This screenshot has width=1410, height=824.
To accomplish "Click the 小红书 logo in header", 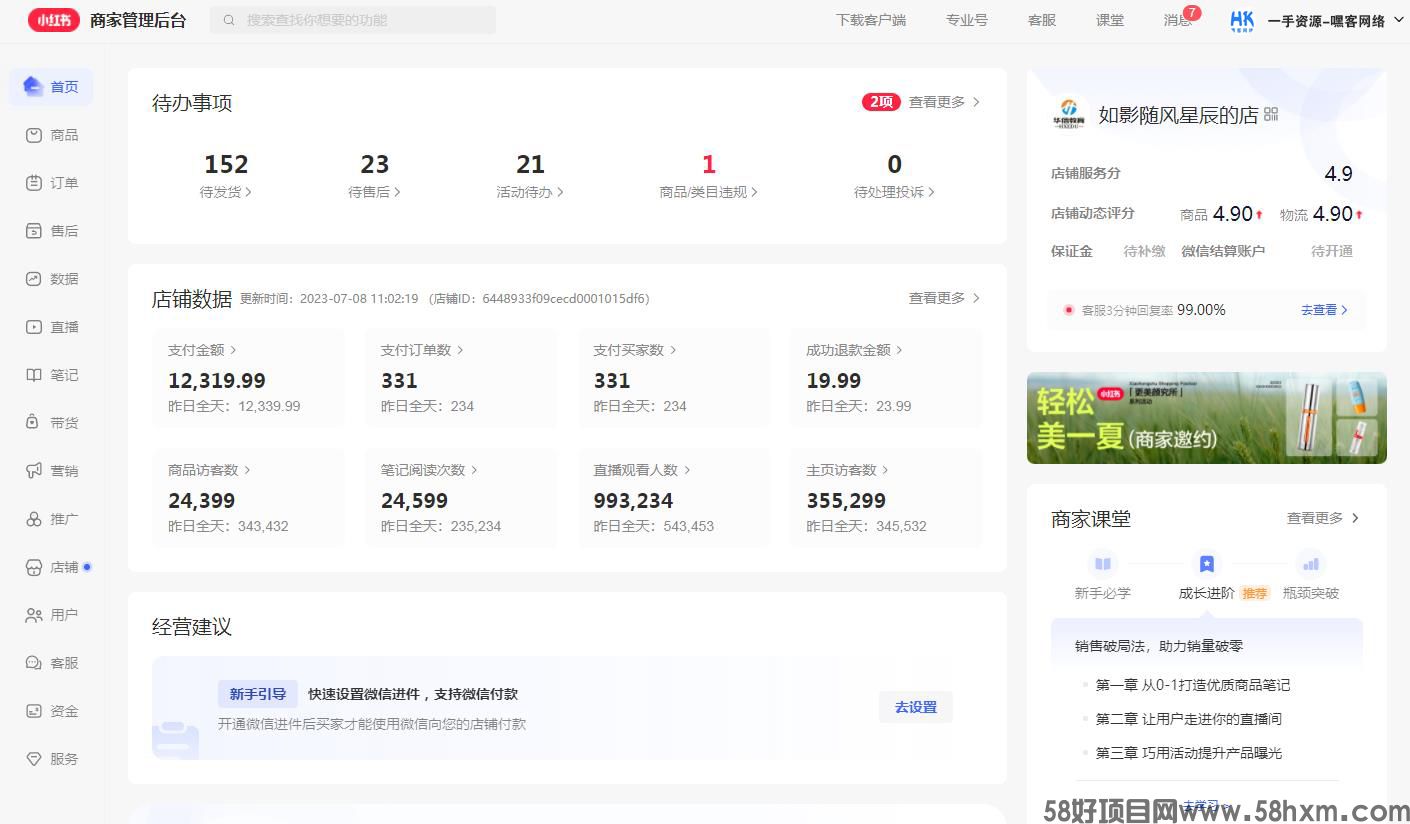I will 54,20.
